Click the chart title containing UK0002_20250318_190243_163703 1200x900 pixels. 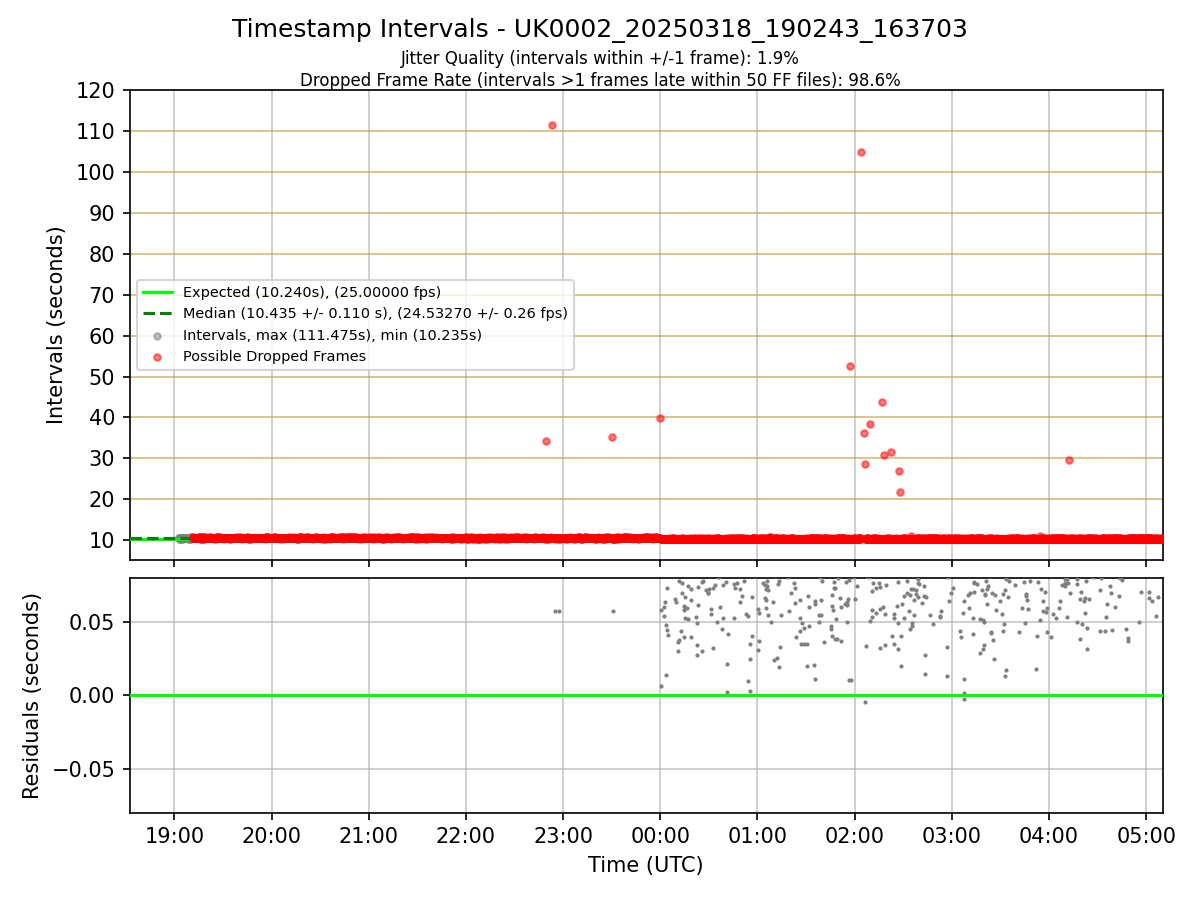600,29
